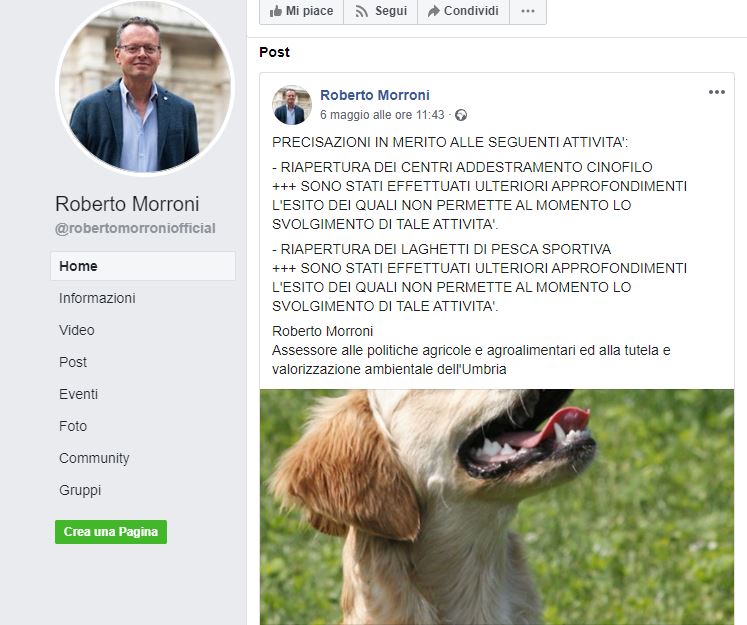
Task: Open the page options three-dot menu
Action: [528, 11]
